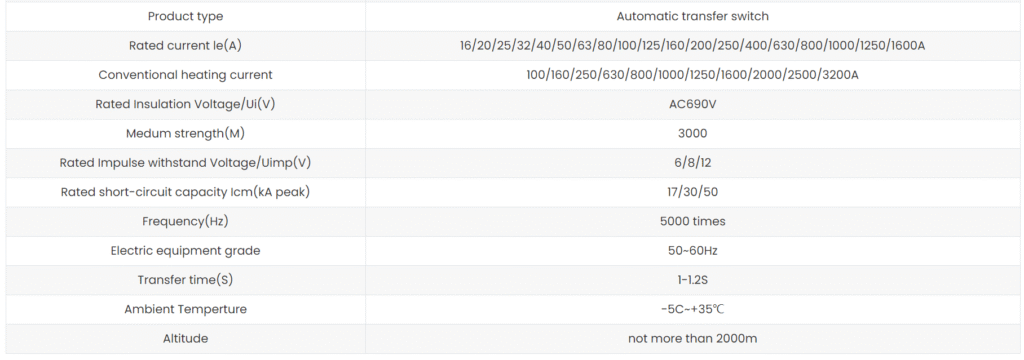Image resolution: width=1024 pixels, height=360 pixels.
Task: Click the Electric equipment grade label
Action: [x=185, y=251]
